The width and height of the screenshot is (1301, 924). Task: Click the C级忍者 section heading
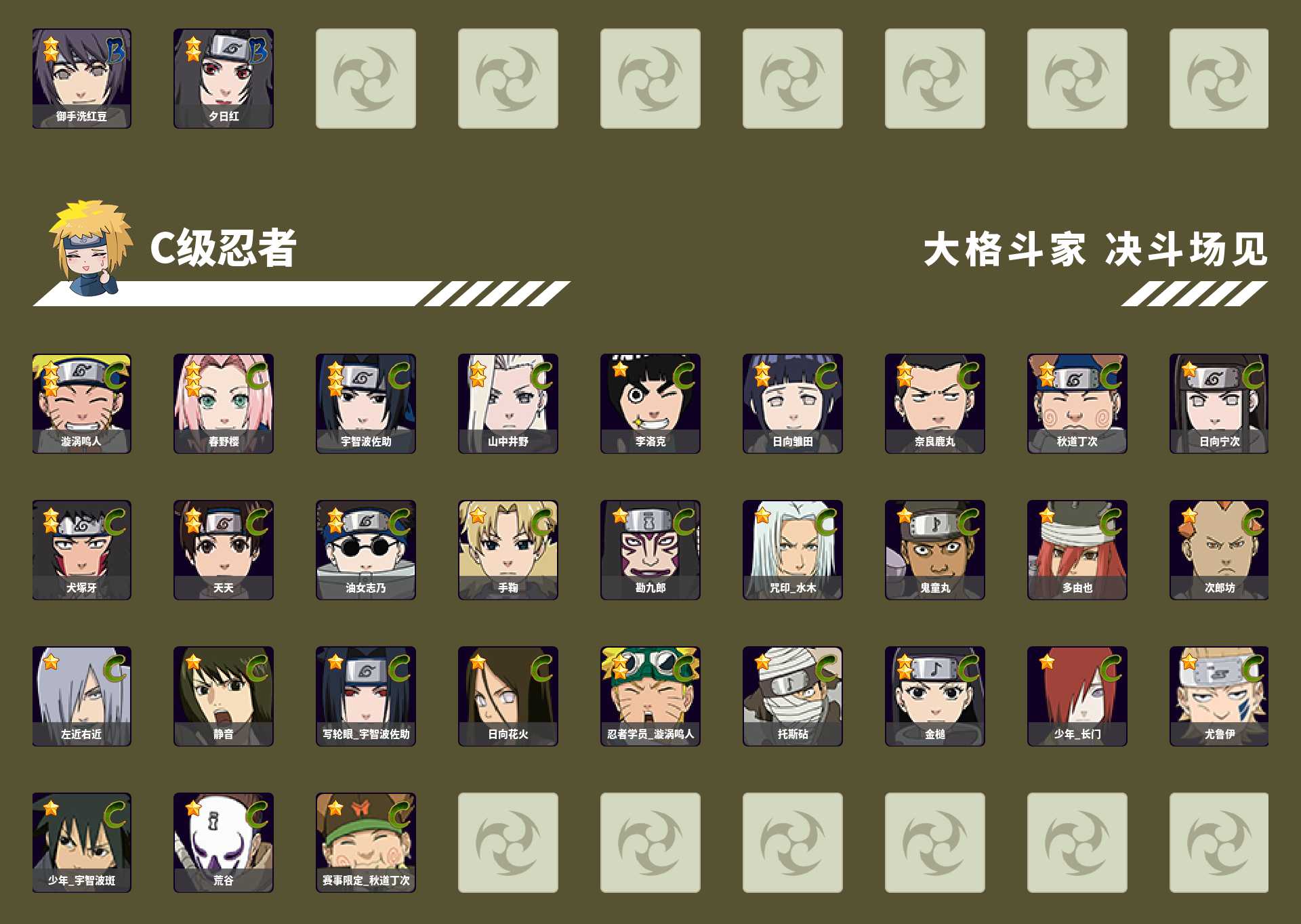click(x=223, y=248)
